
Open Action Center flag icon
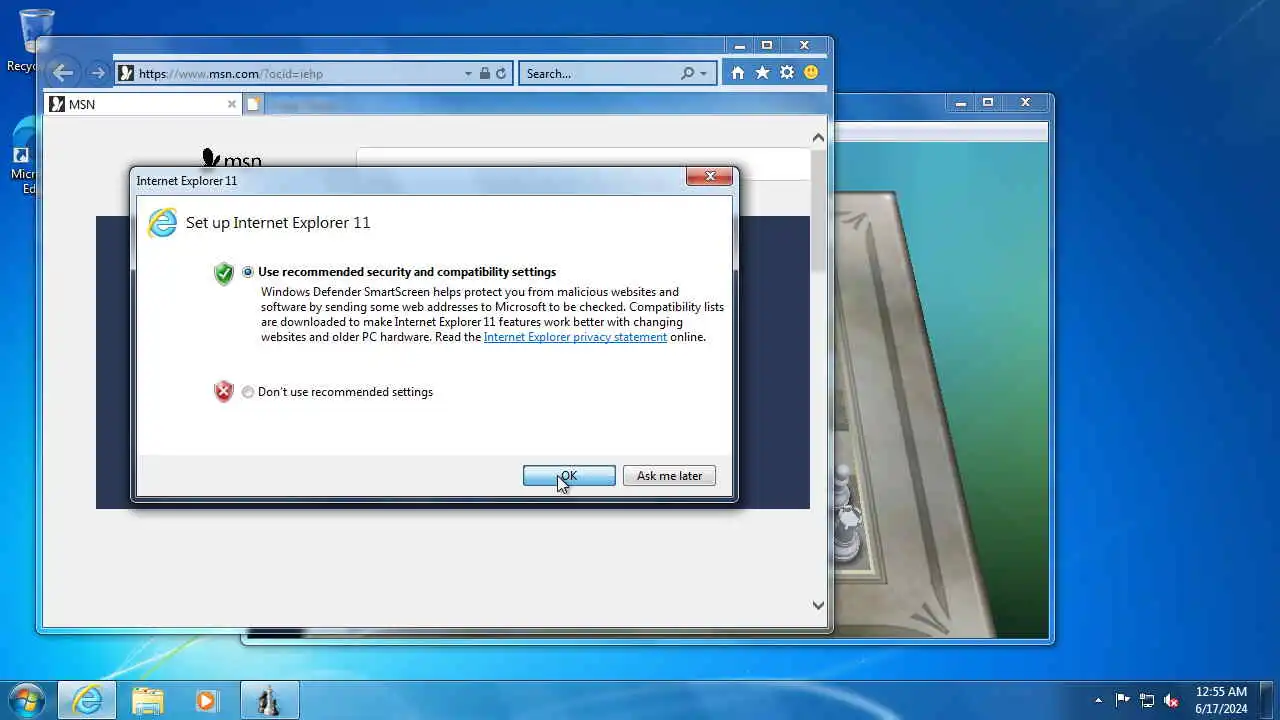1122,700
